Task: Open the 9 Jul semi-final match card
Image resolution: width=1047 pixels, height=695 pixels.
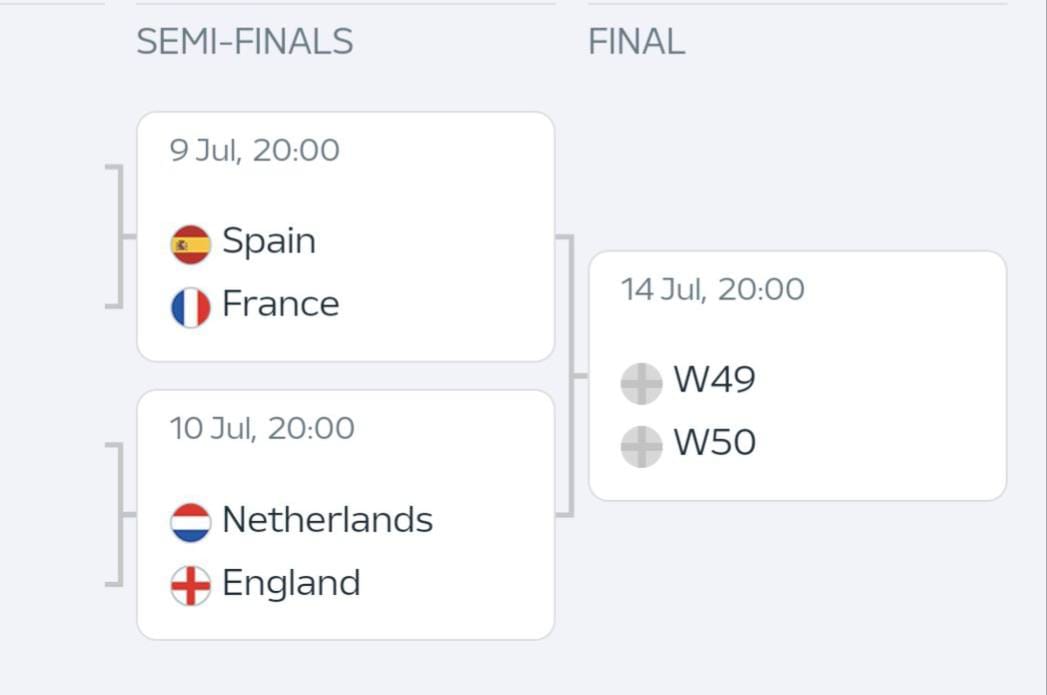Action: pyautogui.click(x=346, y=237)
